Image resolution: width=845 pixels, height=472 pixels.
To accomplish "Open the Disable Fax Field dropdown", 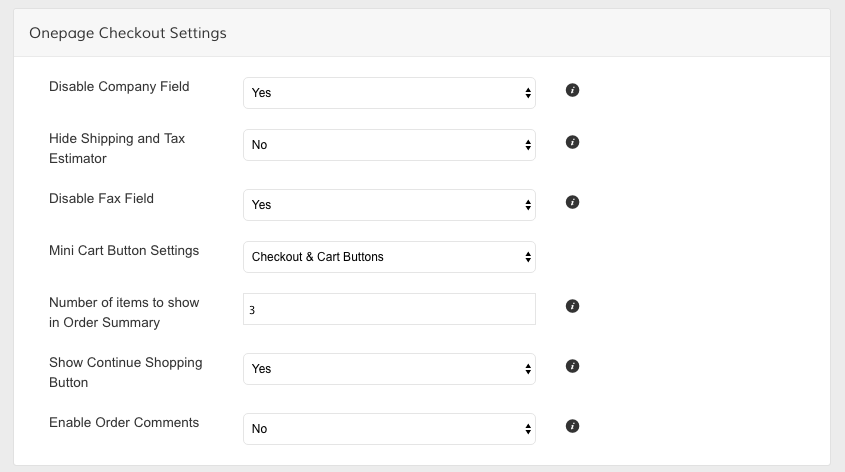I will [x=389, y=205].
